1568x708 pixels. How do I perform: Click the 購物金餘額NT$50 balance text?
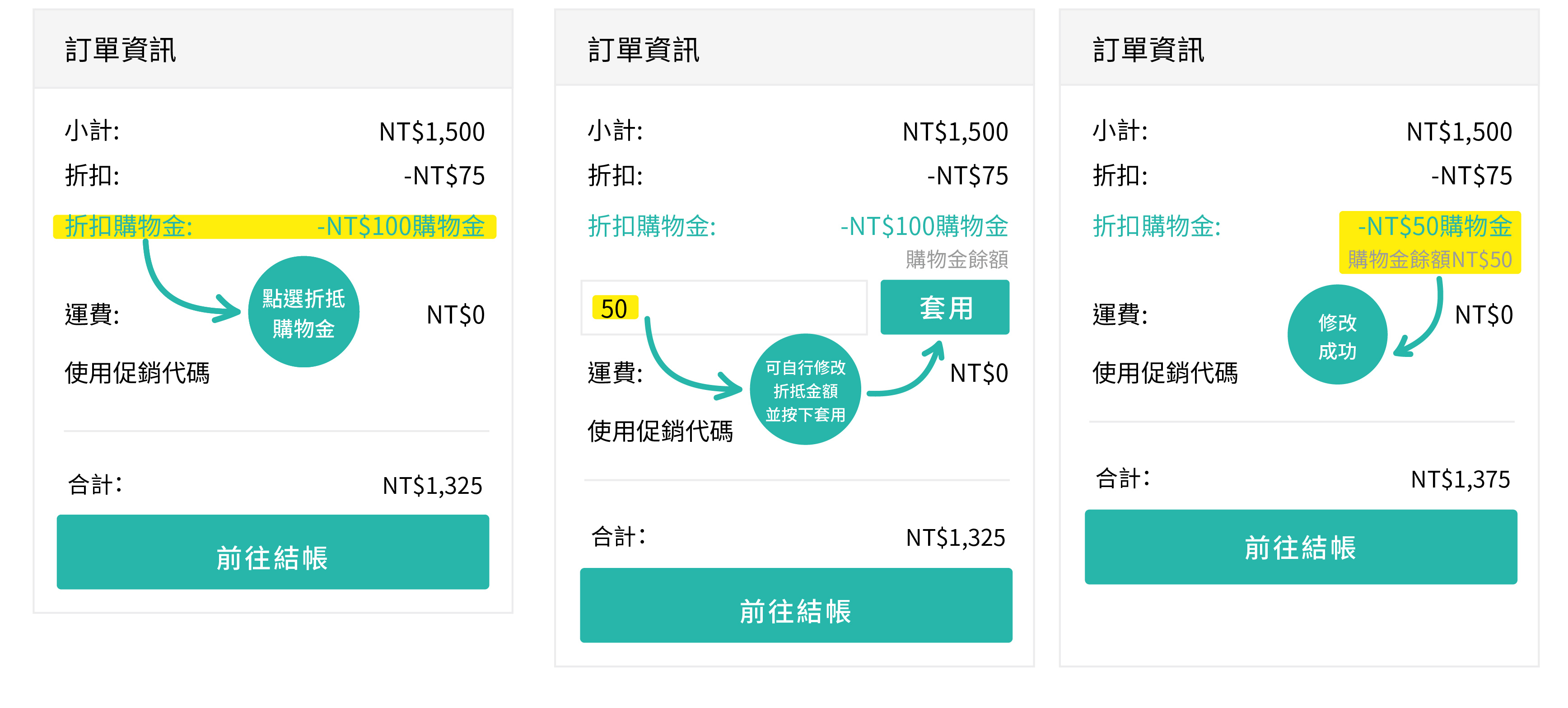[x=1429, y=260]
